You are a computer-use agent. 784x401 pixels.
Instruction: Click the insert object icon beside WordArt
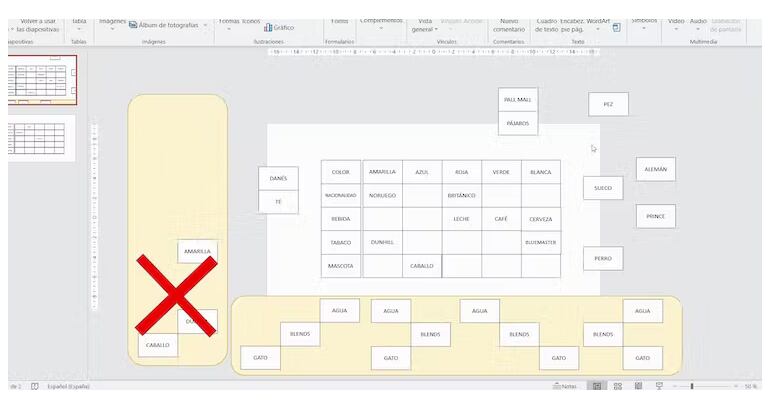click(x=617, y=27)
